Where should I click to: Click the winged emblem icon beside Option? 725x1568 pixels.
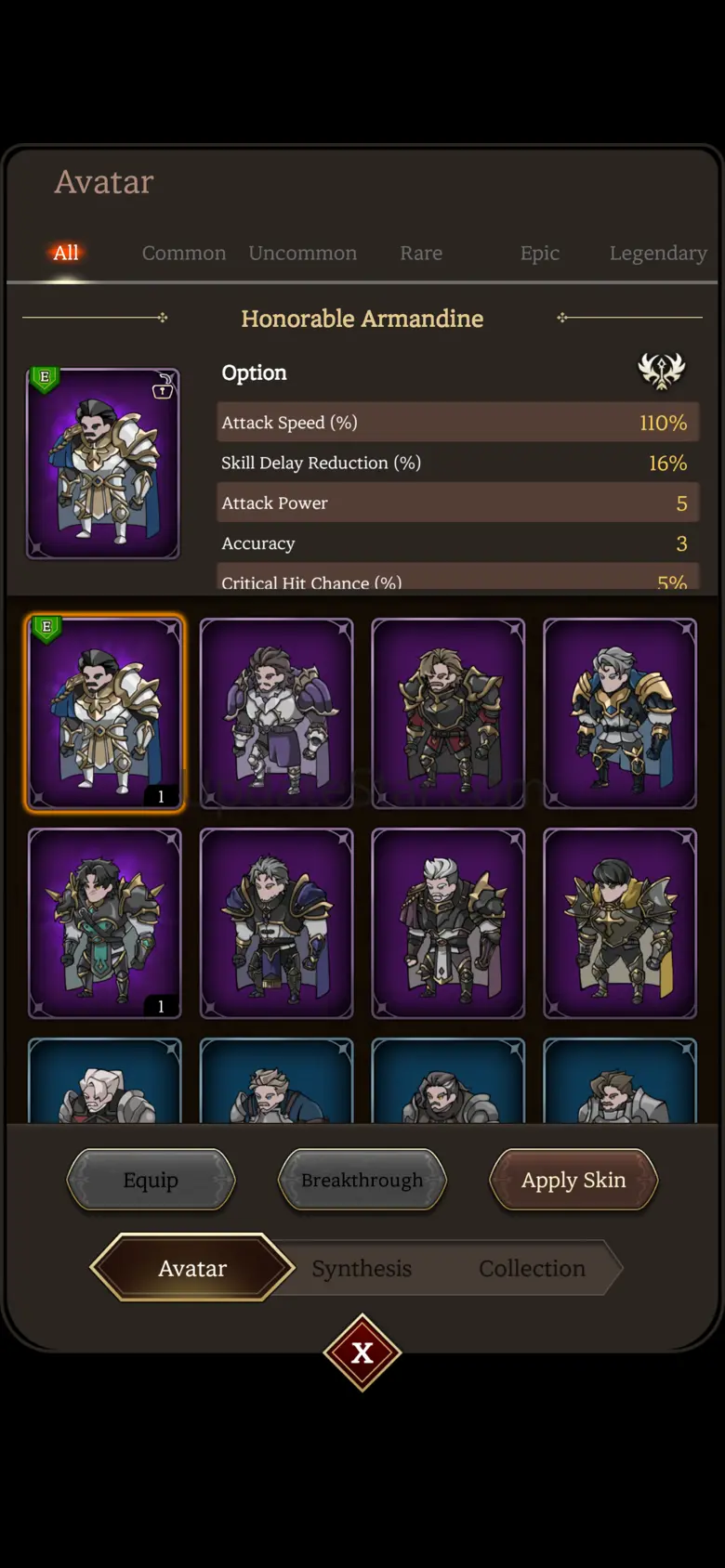pos(661,371)
